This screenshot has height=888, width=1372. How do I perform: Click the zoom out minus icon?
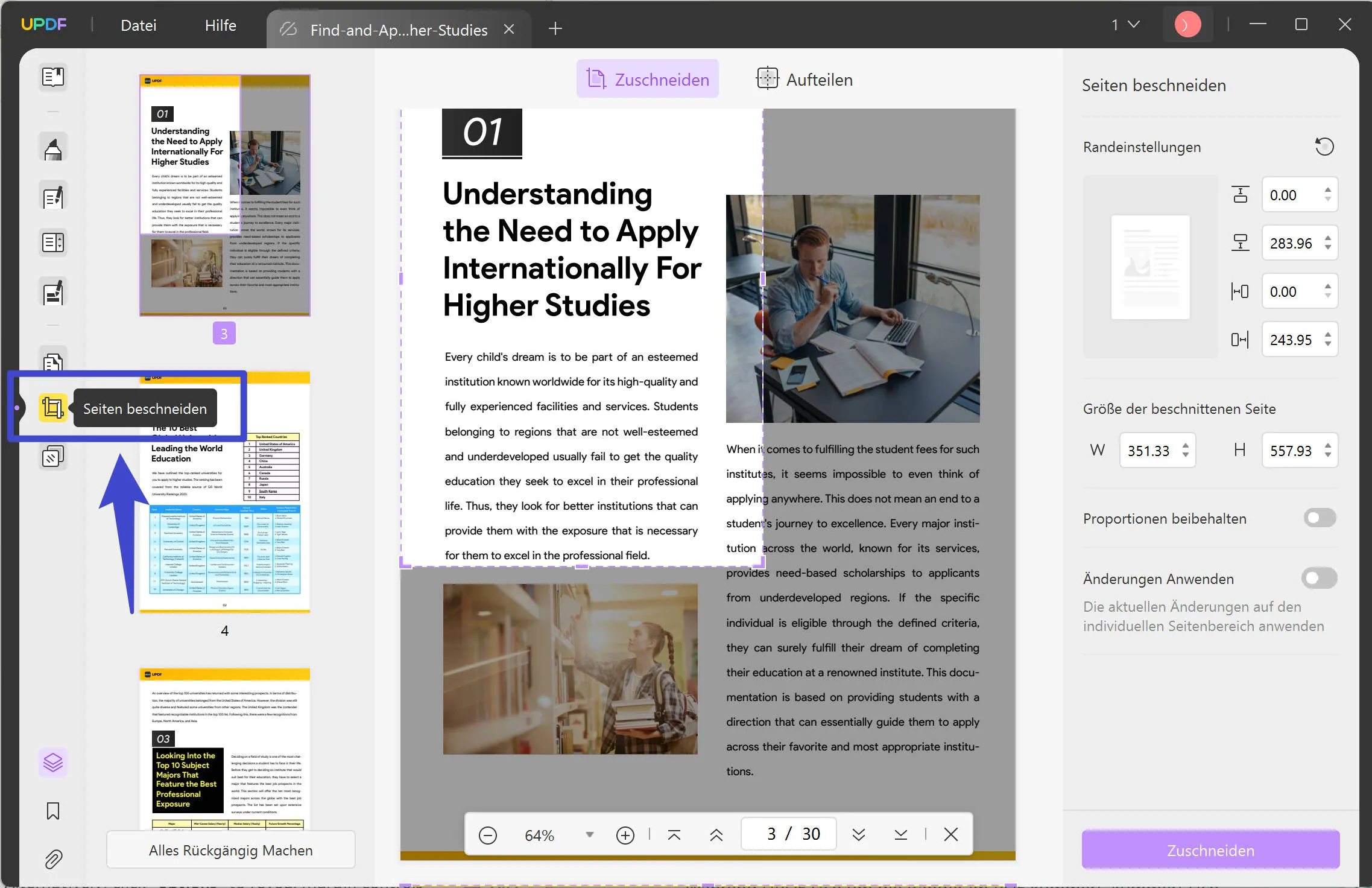[x=487, y=835]
